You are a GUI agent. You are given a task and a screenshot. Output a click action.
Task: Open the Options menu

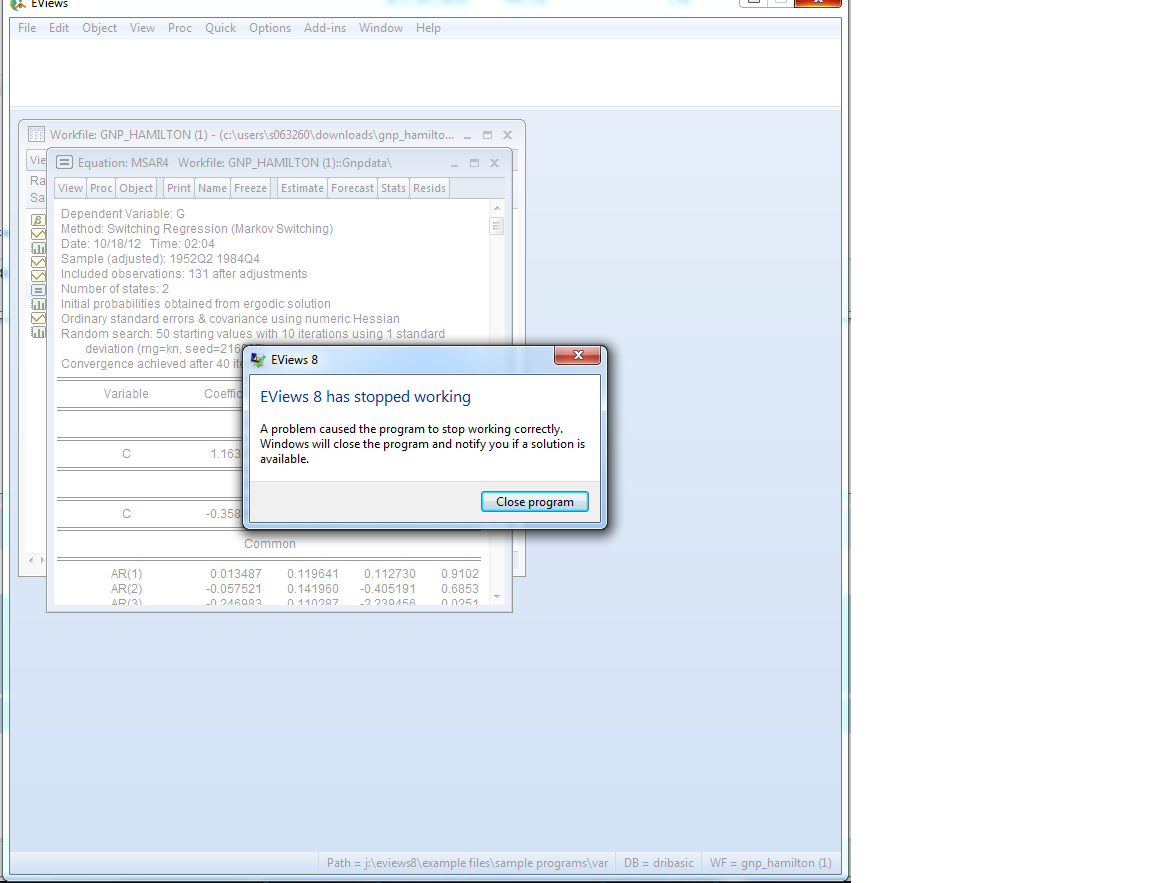[x=270, y=28]
